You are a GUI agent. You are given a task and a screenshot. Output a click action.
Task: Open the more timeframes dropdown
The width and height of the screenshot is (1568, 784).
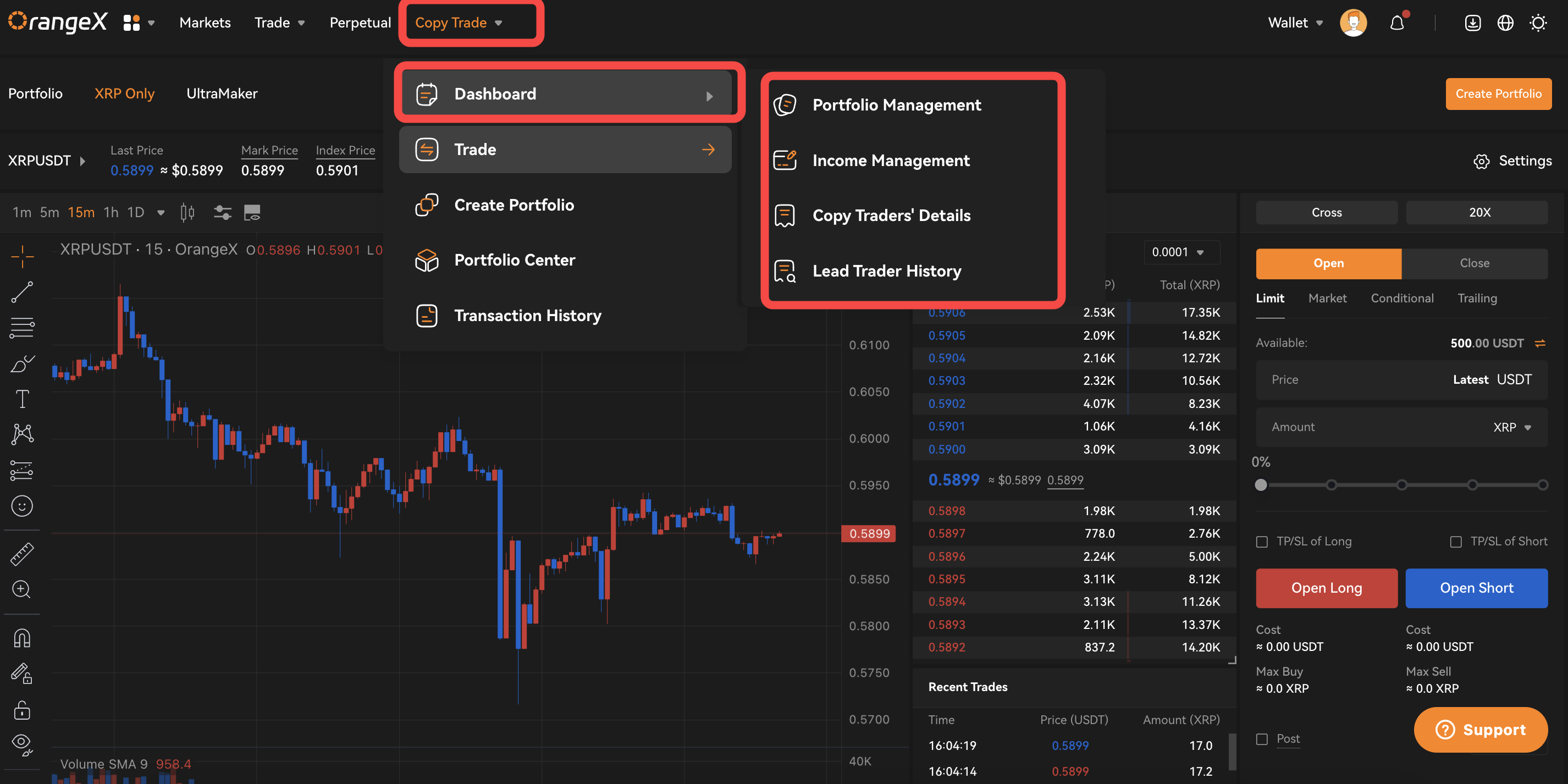(x=161, y=212)
